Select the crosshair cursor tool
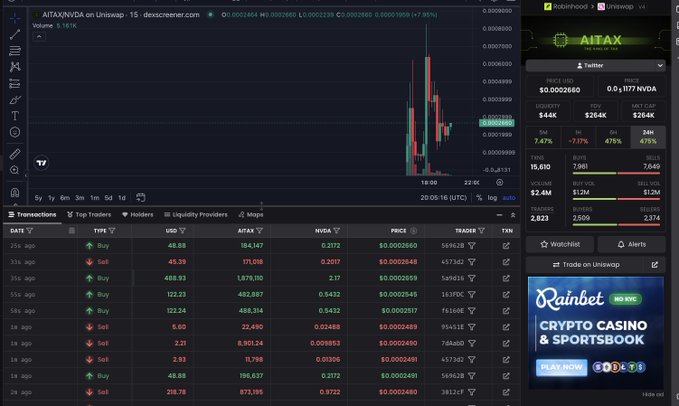 [x=15, y=18]
